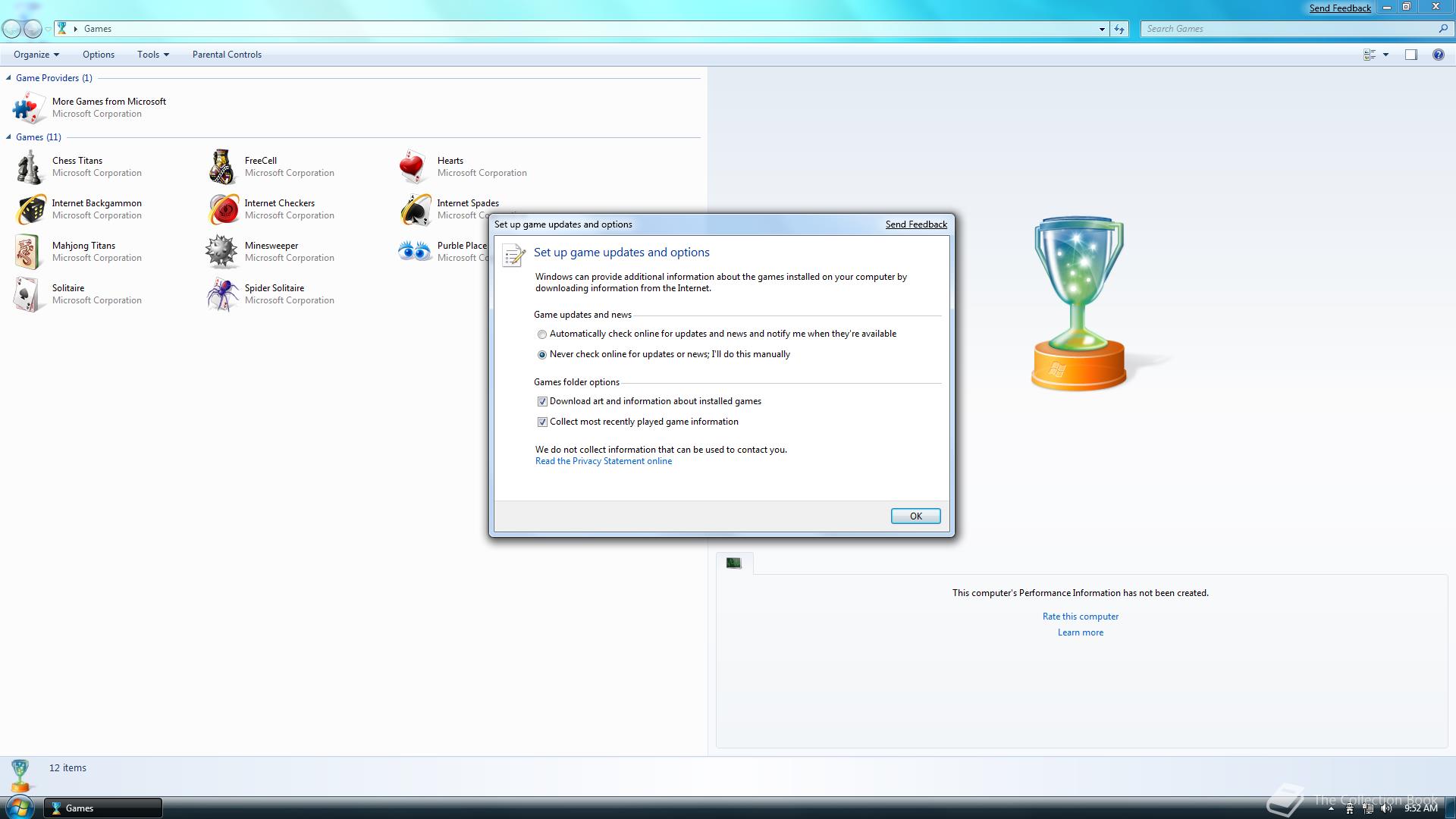Viewport: 1456px width, 819px height.
Task: Click Send Feedback in main title bar
Action: point(1339,8)
